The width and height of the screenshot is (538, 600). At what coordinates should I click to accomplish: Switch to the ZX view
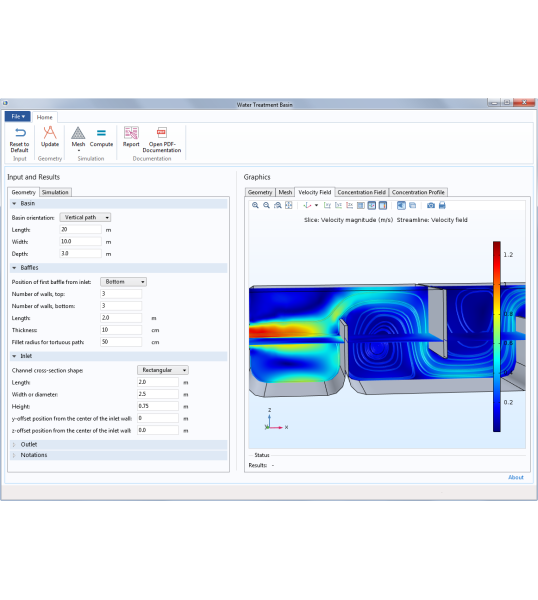pos(349,205)
